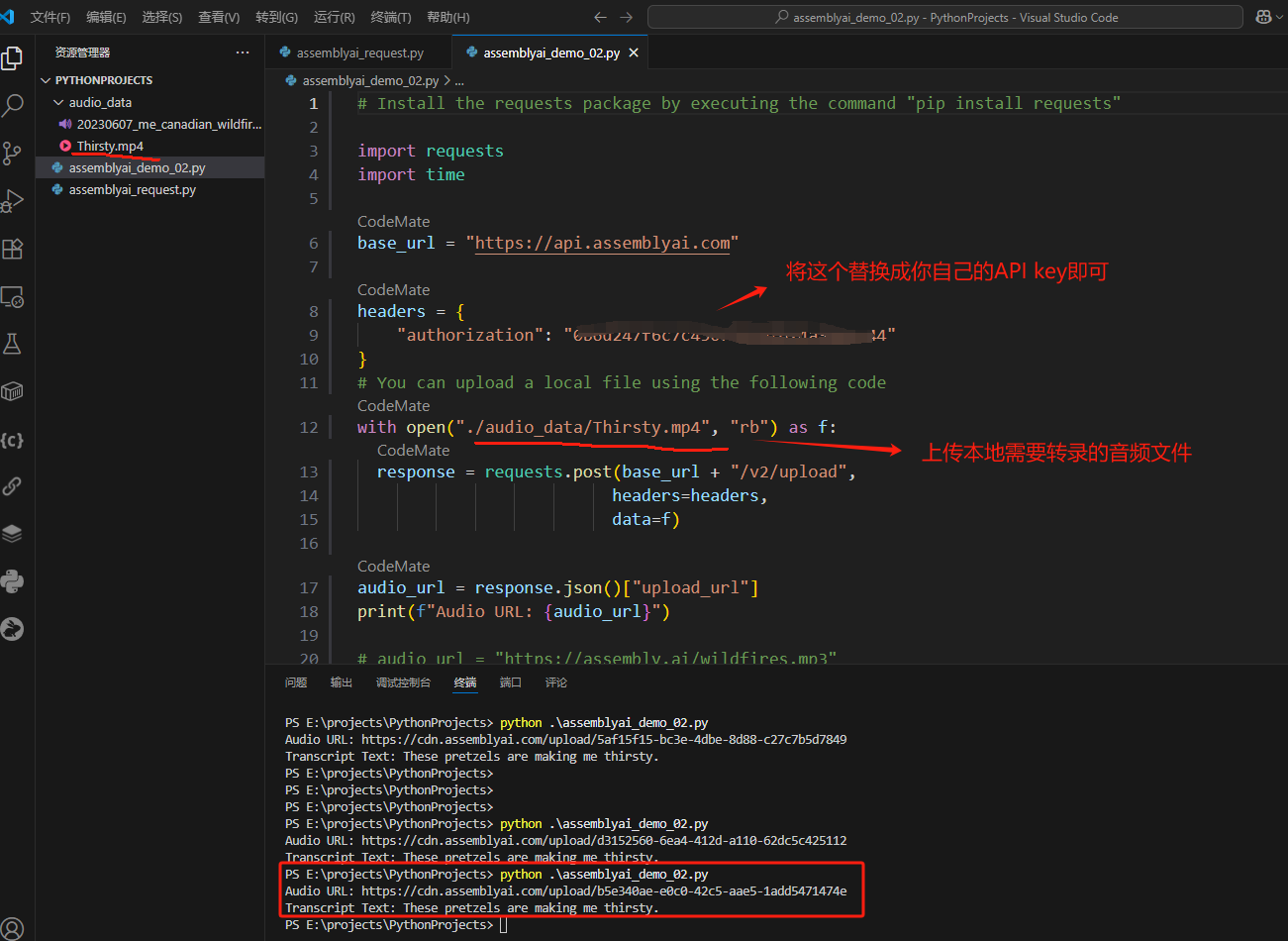This screenshot has width=1288, height=941.
Task: Open the Run and Debug view
Action: (13, 200)
